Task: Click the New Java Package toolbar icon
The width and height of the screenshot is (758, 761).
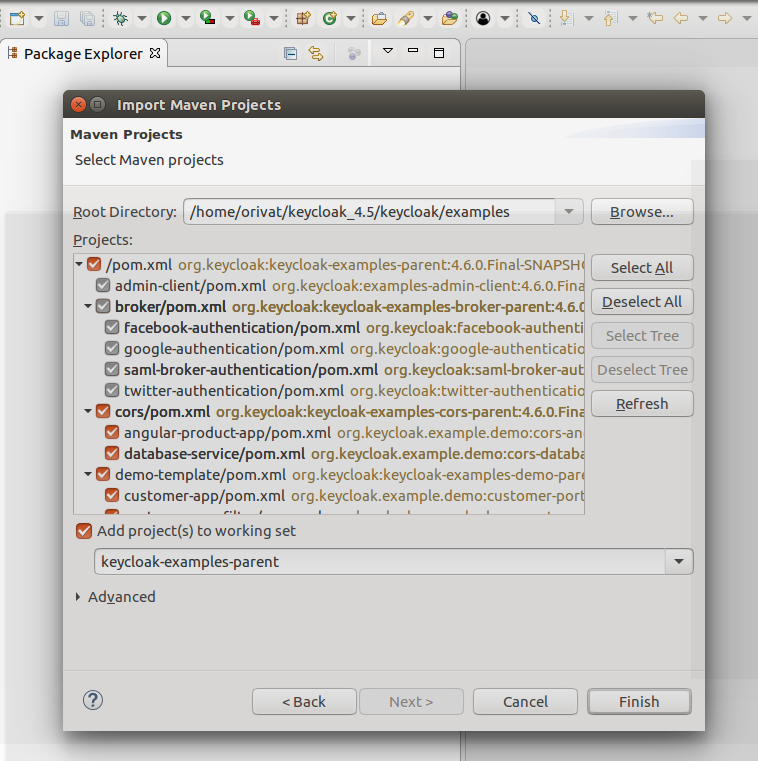Action: pyautogui.click(x=304, y=18)
